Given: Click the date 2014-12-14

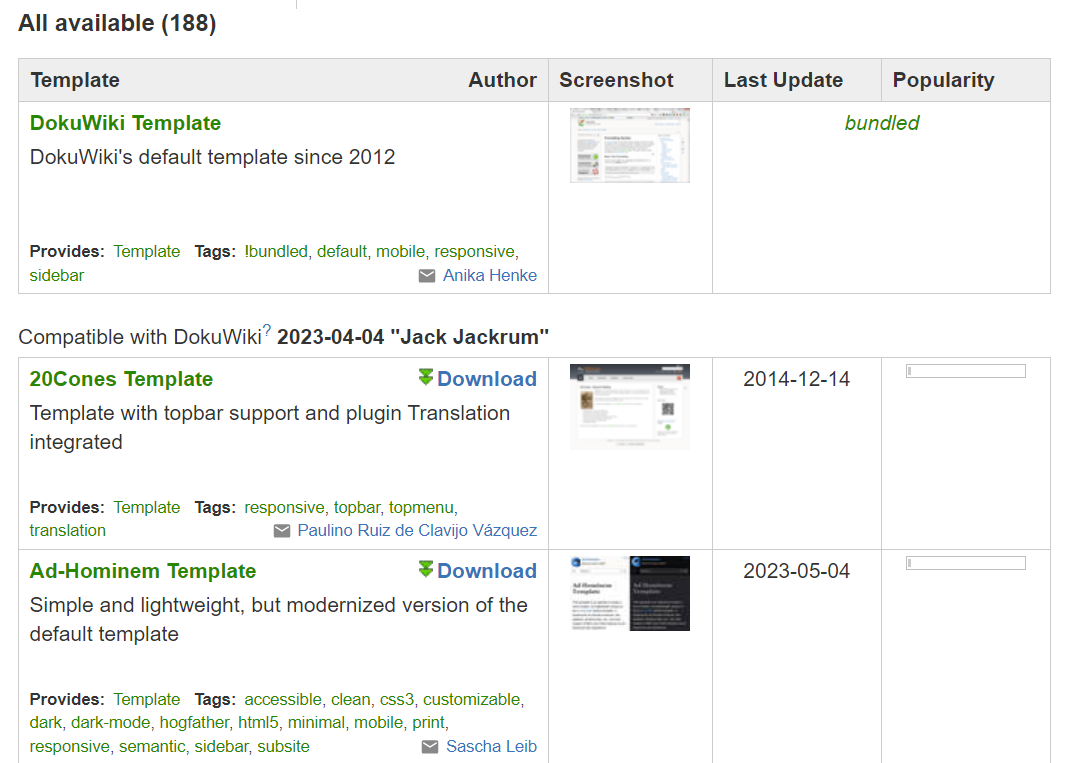Looking at the screenshot, I should [x=797, y=379].
